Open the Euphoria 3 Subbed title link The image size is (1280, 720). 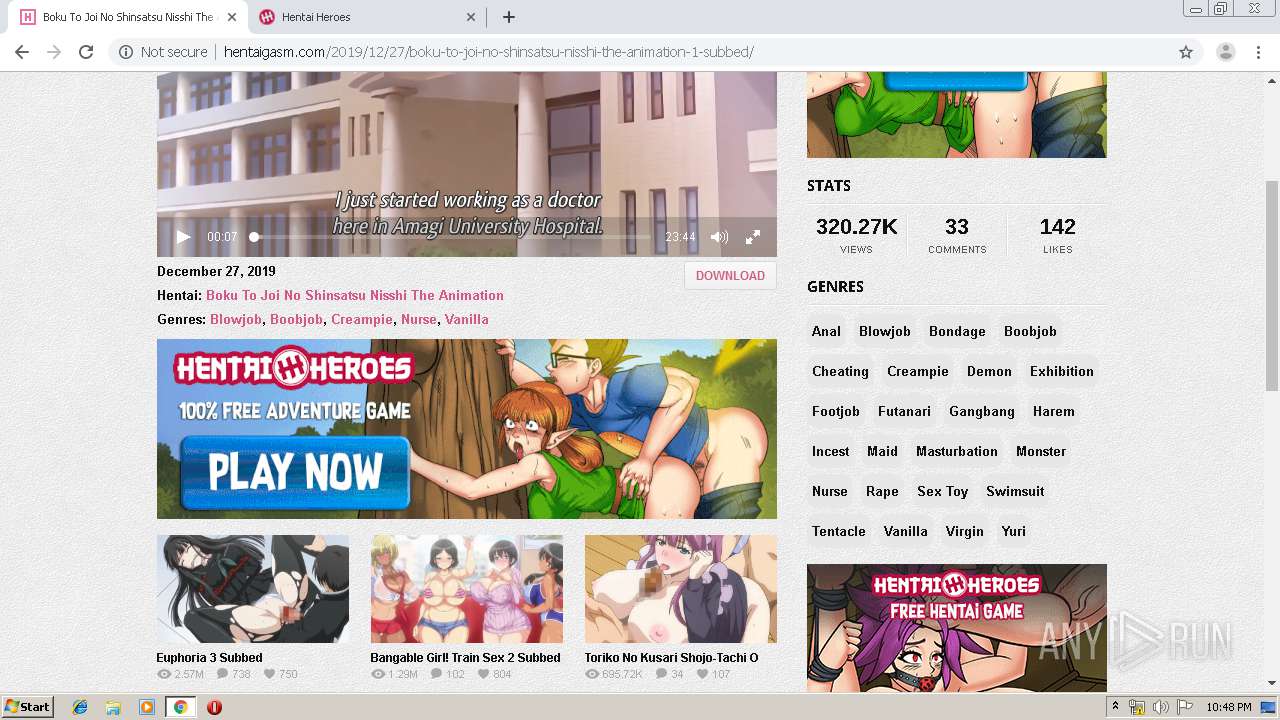(209, 658)
